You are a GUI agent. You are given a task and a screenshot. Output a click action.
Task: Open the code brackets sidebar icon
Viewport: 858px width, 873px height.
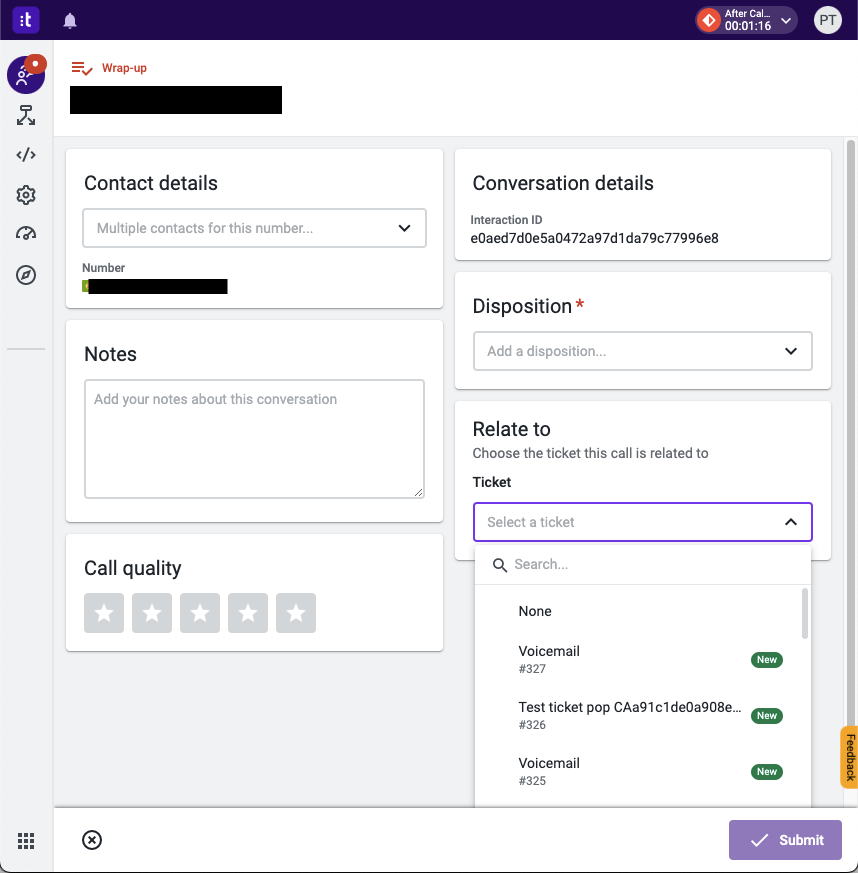(26, 155)
